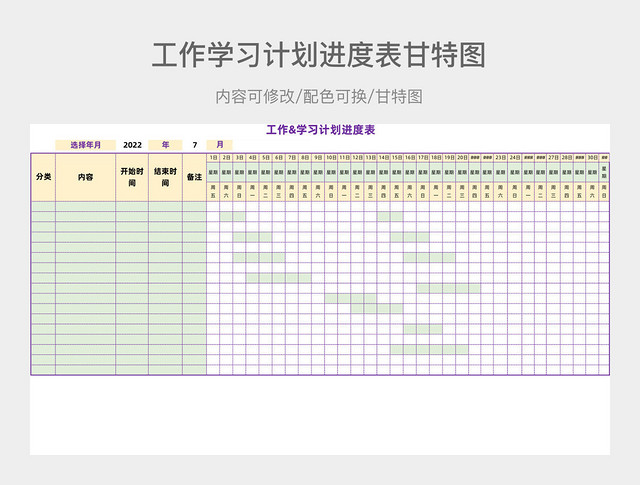Select the 12日 date header cell
The image size is (640, 485).
click(357, 158)
